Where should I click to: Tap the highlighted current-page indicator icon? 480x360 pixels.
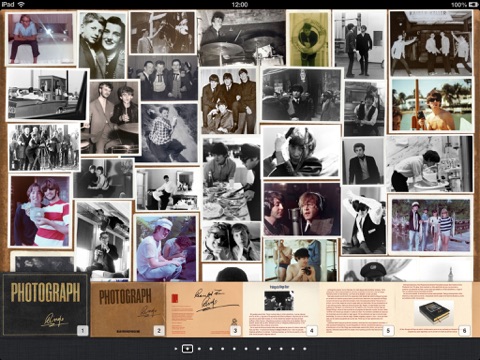187,349
